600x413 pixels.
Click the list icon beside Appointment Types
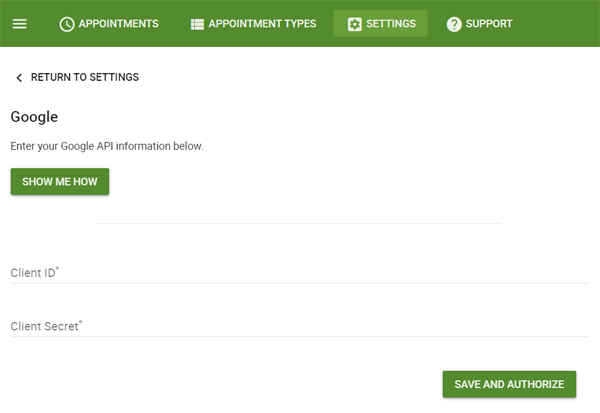click(x=197, y=24)
